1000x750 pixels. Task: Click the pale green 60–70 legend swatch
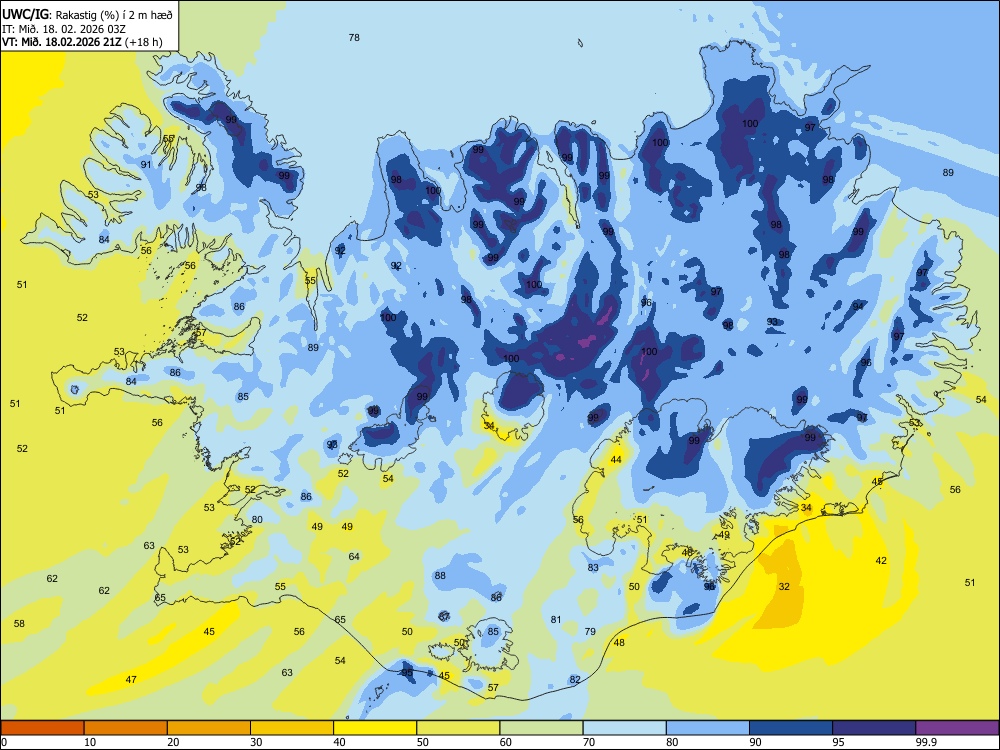coord(541,728)
